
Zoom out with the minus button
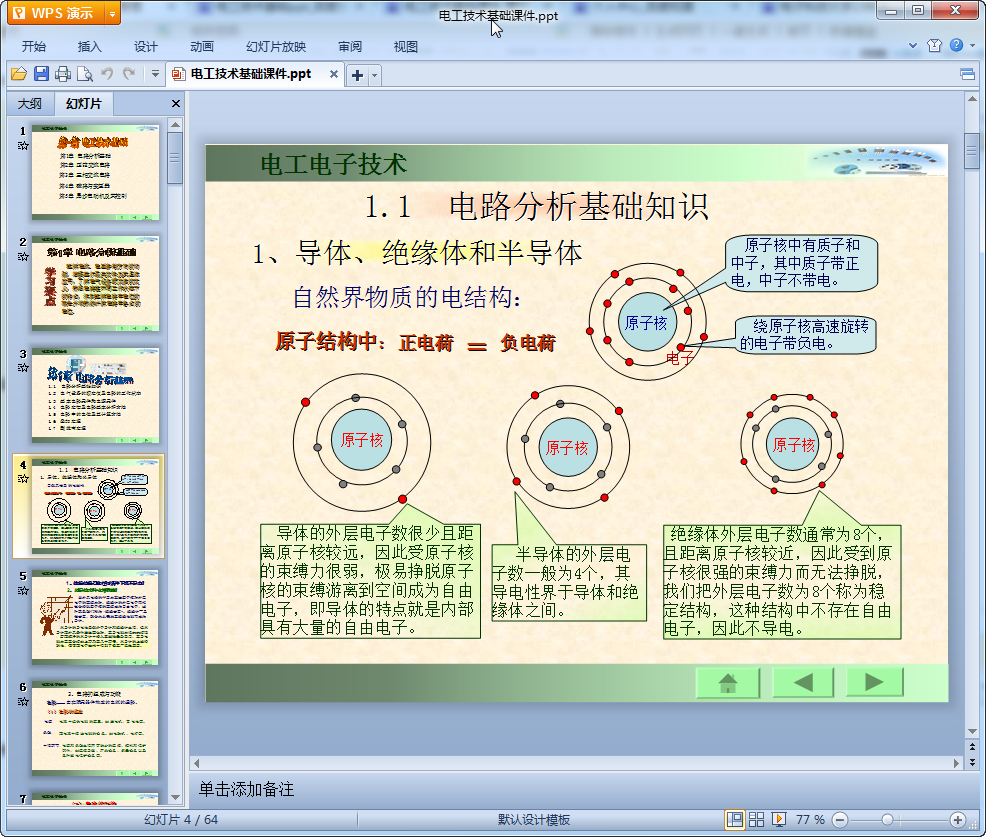click(839, 819)
